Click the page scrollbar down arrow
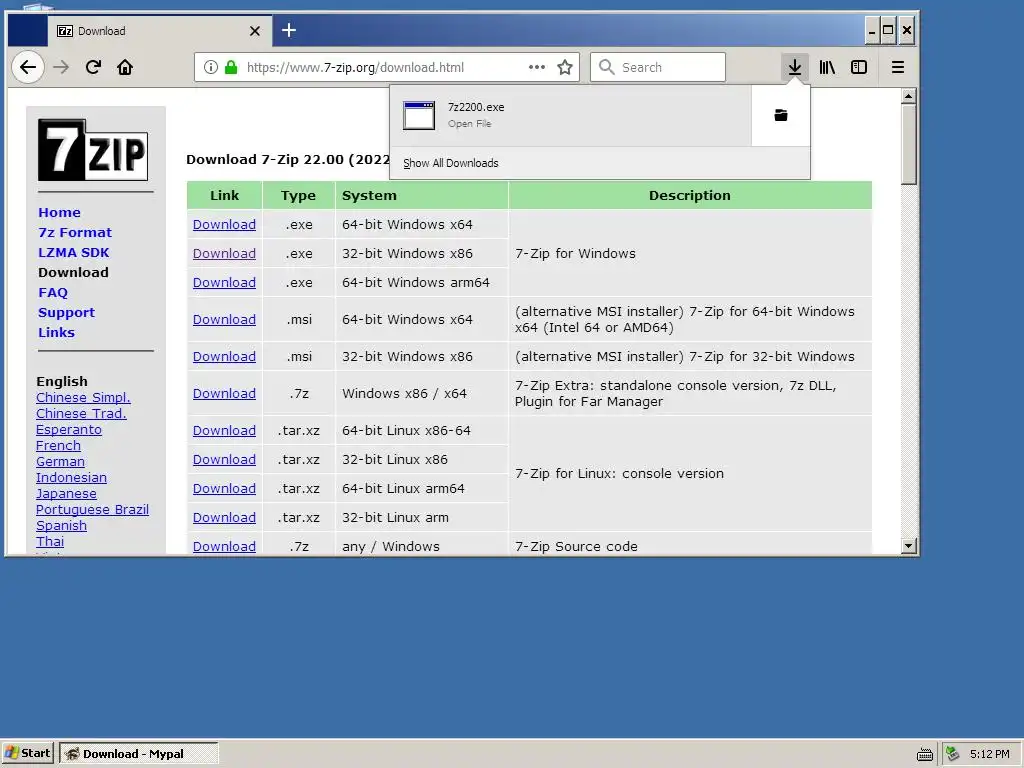 tap(908, 546)
